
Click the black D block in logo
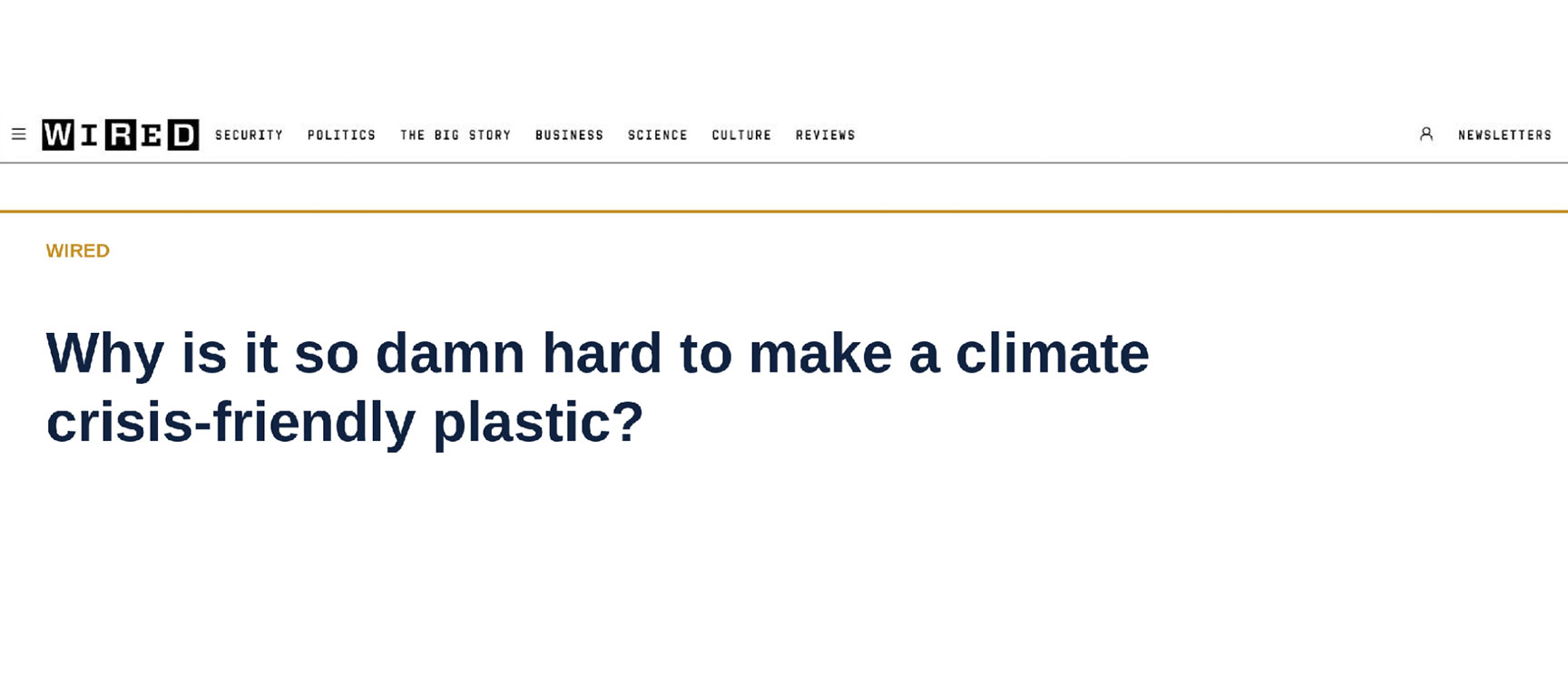(x=183, y=134)
